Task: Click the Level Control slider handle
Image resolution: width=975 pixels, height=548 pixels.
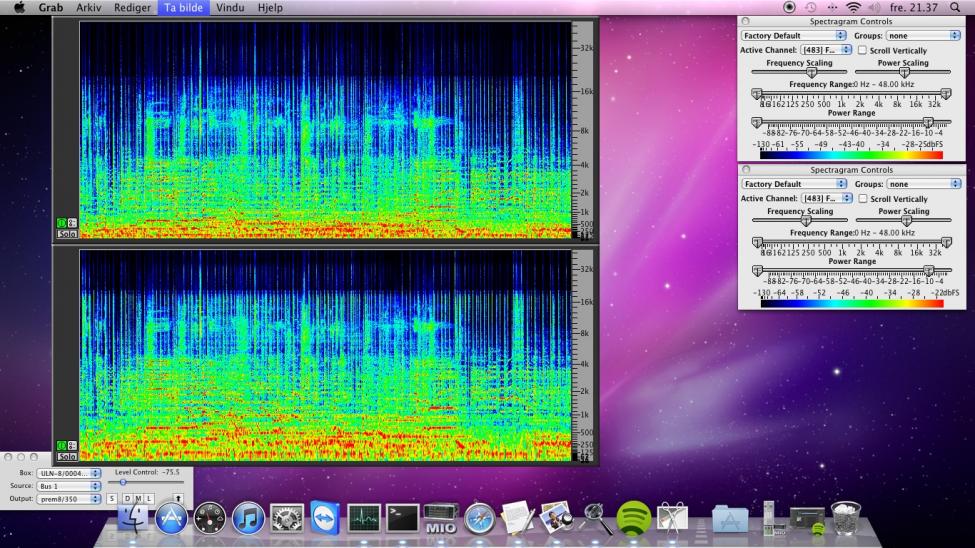Action: [x=123, y=483]
